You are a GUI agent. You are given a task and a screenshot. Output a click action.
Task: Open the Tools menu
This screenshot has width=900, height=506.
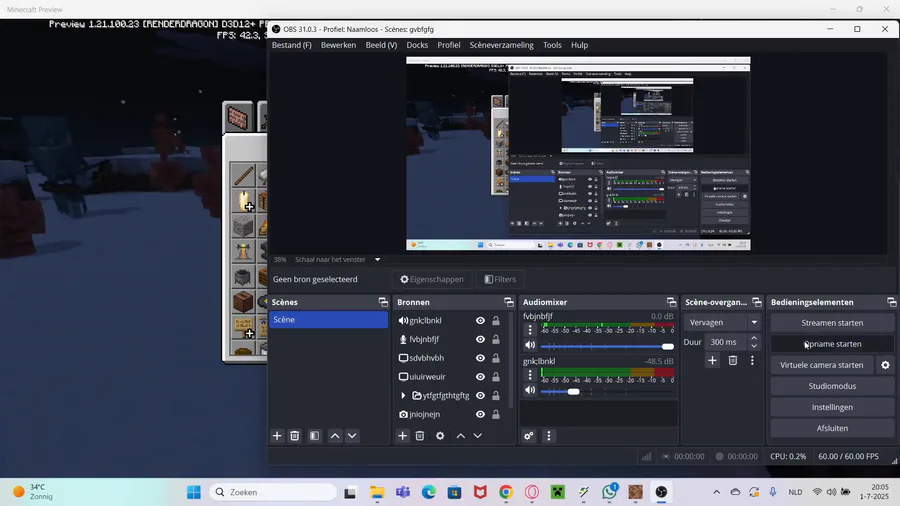[x=552, y=45]
